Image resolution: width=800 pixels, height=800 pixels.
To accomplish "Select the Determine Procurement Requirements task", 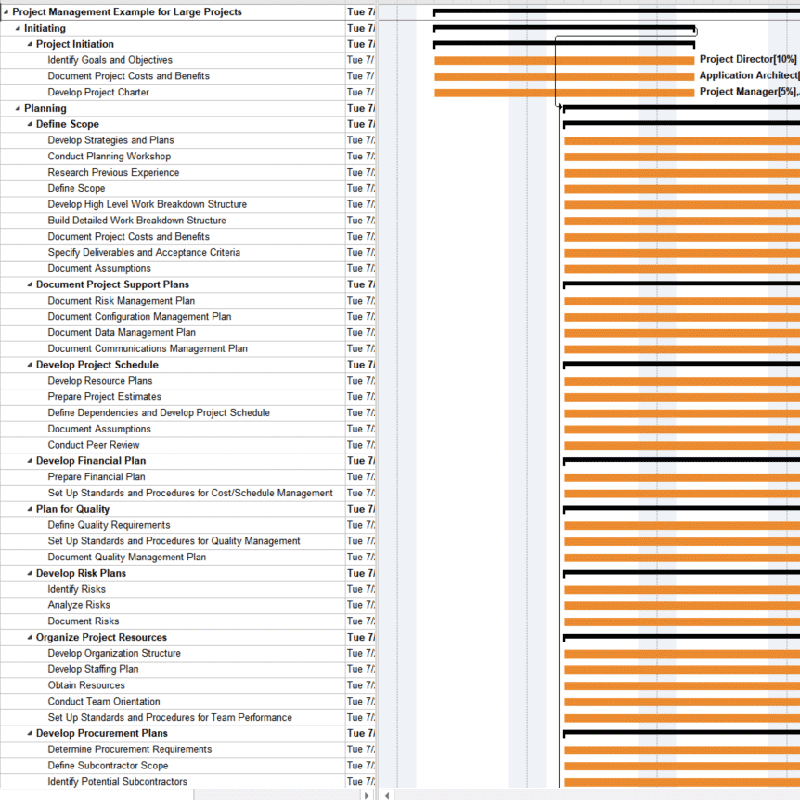I will (x=130, y=749).
